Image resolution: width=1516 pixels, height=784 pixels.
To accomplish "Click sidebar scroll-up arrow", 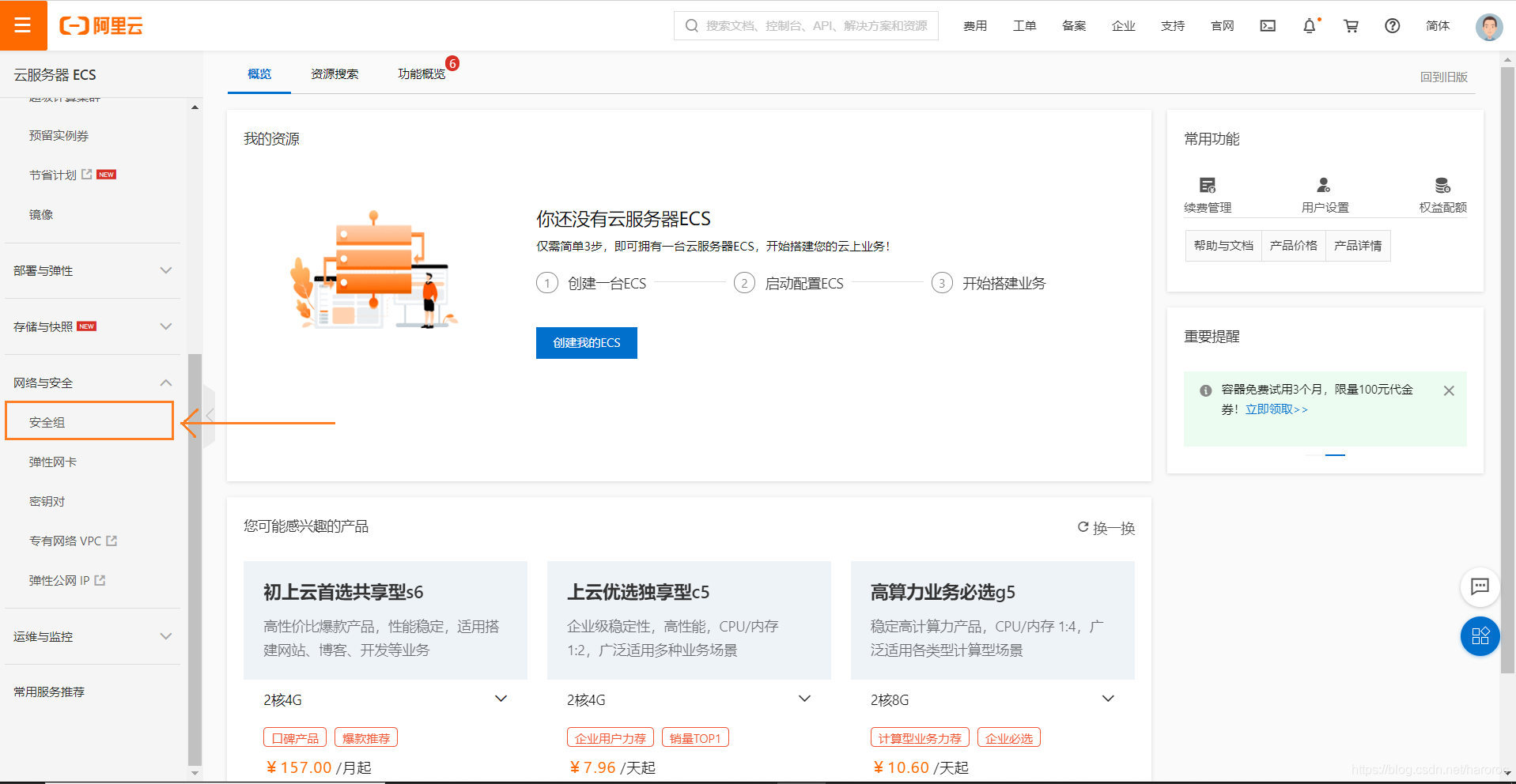I will click(195, 107).
